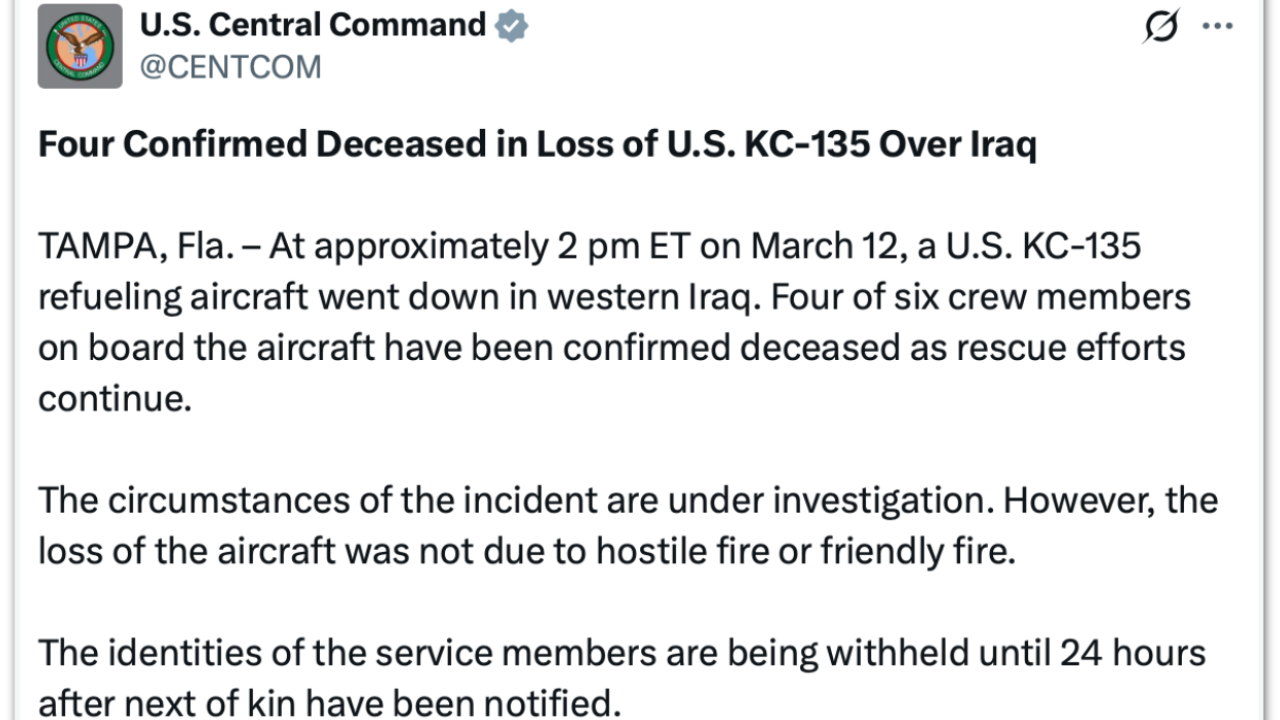Click the word "continue." ending first paragraph
This screenshot has height=720, width=1280.
[x=114, y=399]
